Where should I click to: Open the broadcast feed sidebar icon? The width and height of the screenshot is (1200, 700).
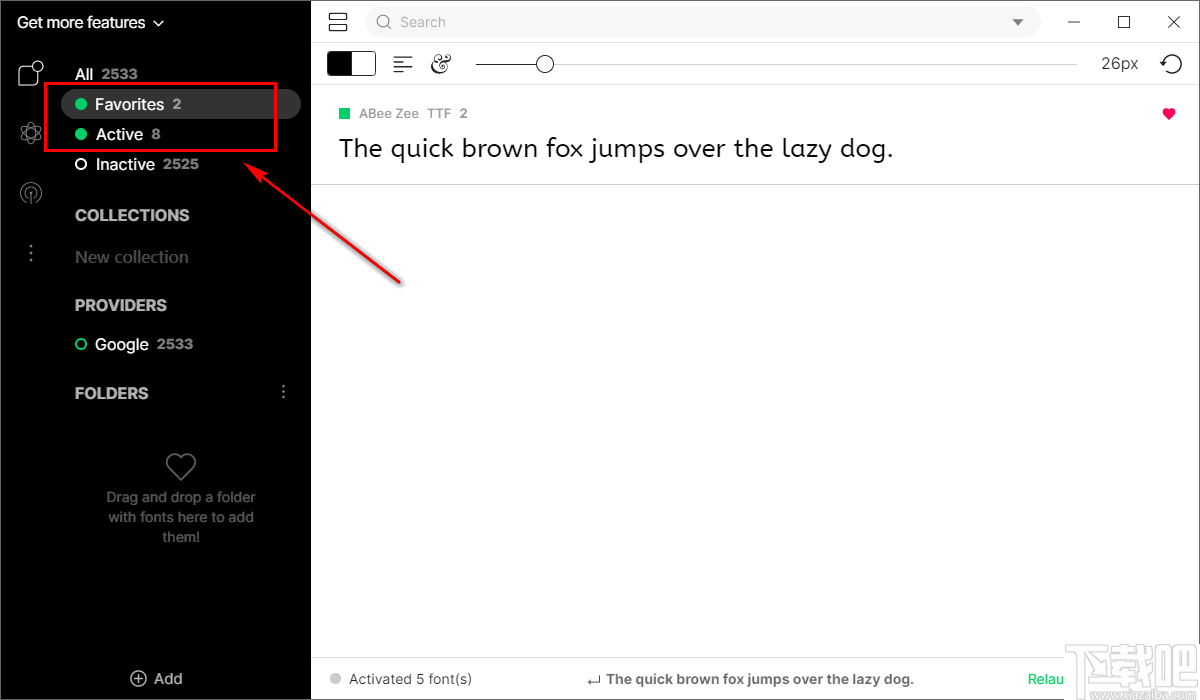point(31,194)
